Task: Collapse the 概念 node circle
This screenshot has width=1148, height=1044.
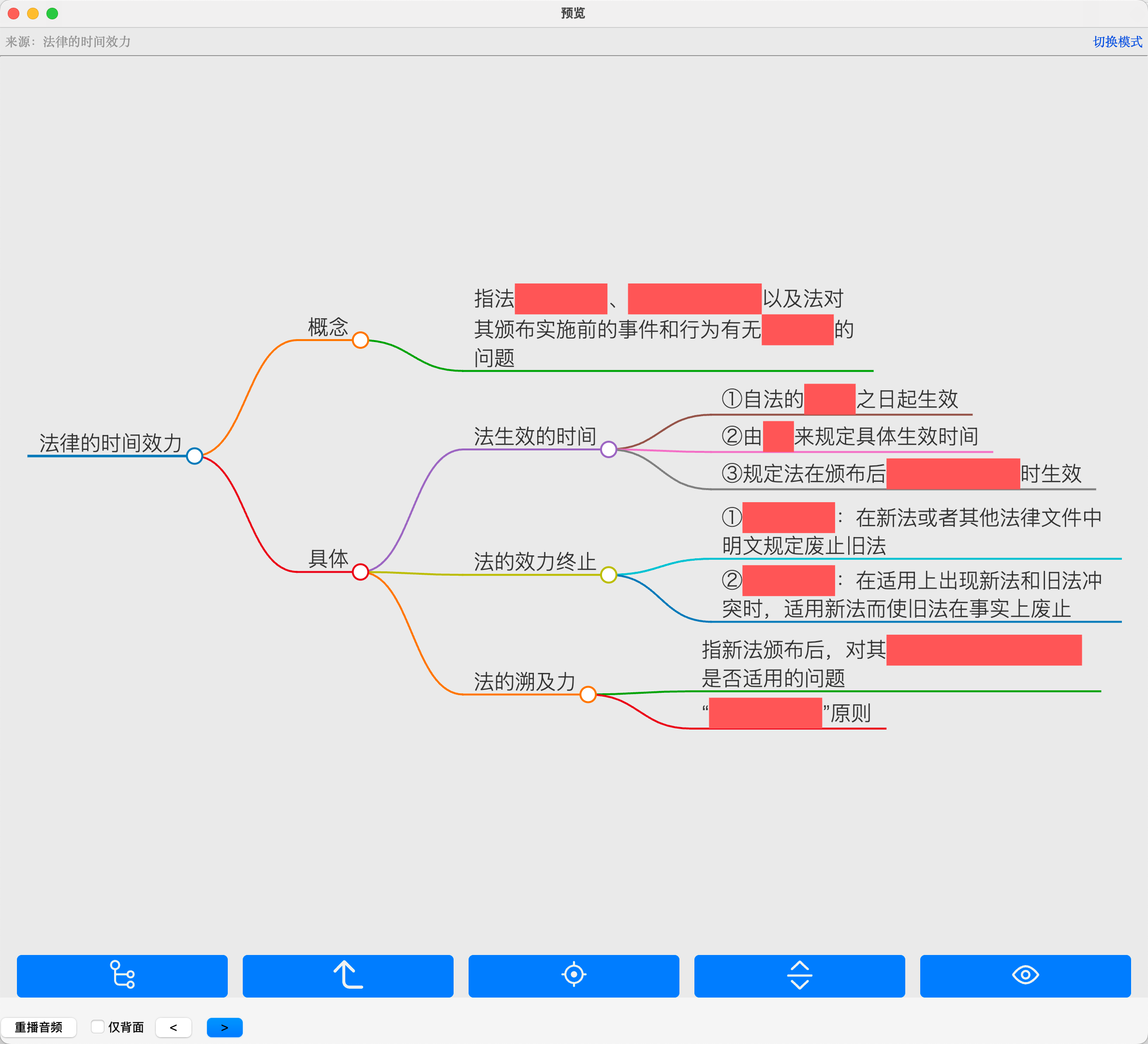Action: point(360,340)
